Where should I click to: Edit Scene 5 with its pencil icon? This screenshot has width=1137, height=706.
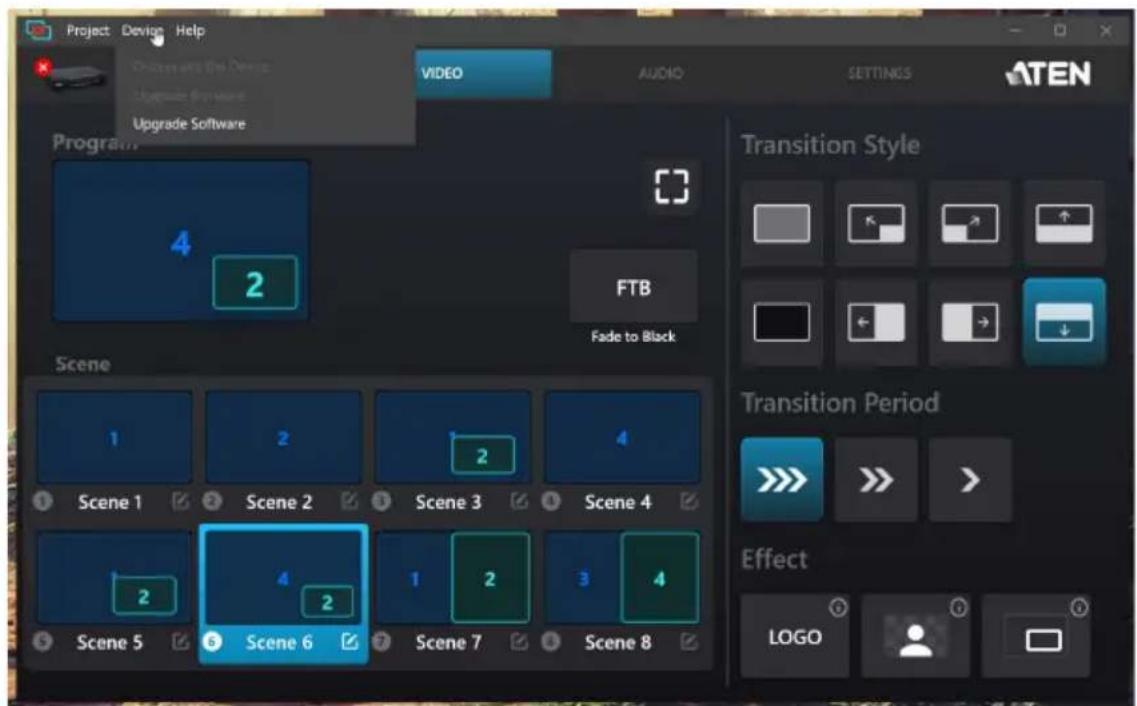click(x=180, y=641)
